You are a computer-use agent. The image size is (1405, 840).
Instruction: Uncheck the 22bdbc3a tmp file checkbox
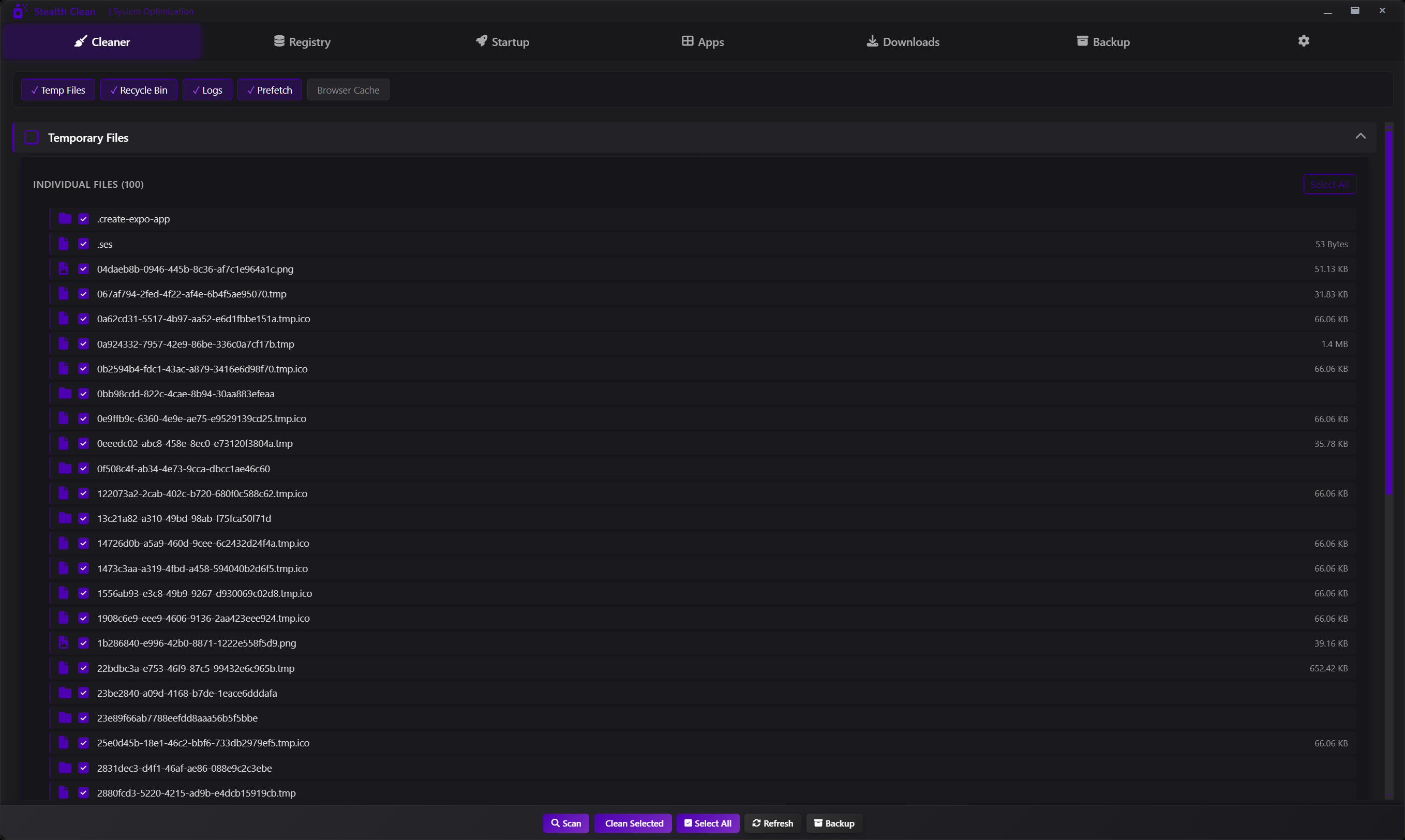click(x=84, y=668)
